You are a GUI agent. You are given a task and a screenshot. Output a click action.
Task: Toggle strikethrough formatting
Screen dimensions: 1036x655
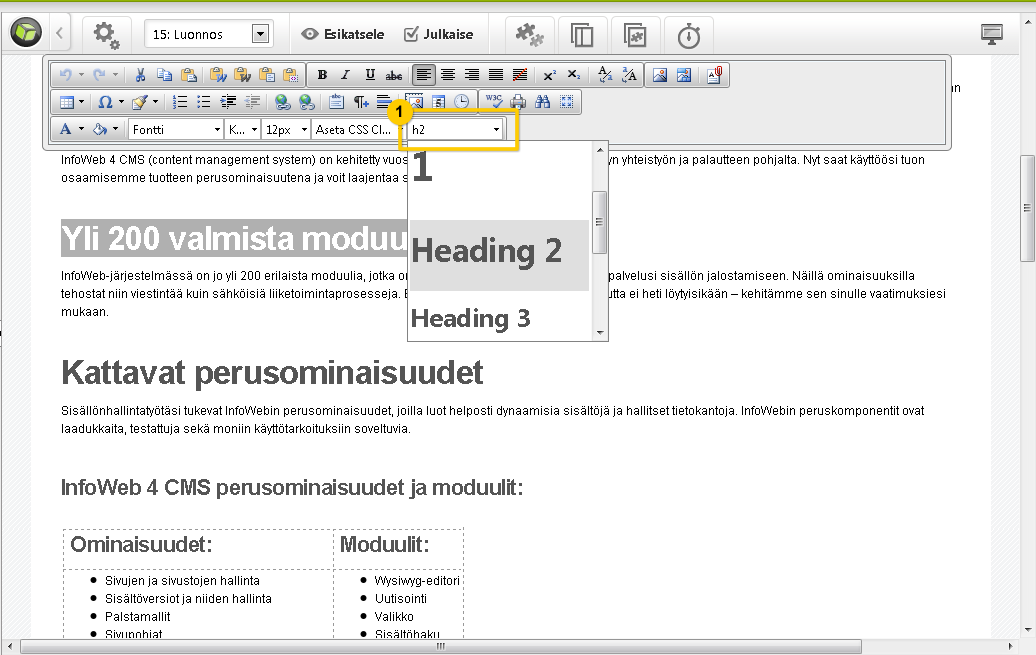(x=394, y=75)
